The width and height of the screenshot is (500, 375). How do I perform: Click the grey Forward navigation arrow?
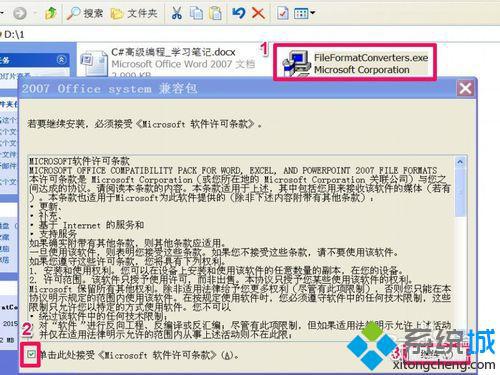pyautogui.click(x=20, y=13)
